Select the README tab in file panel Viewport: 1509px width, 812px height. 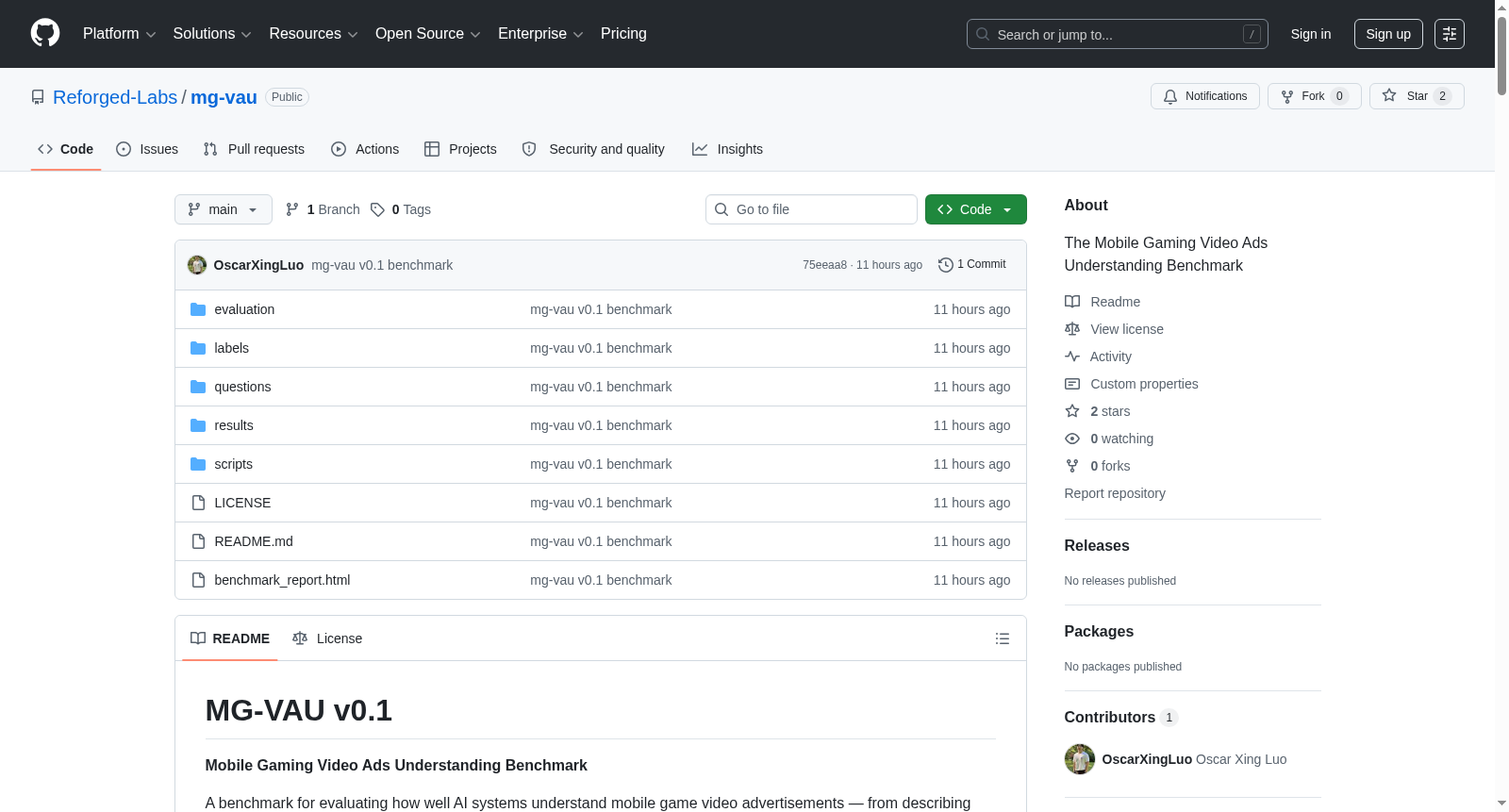230,638
